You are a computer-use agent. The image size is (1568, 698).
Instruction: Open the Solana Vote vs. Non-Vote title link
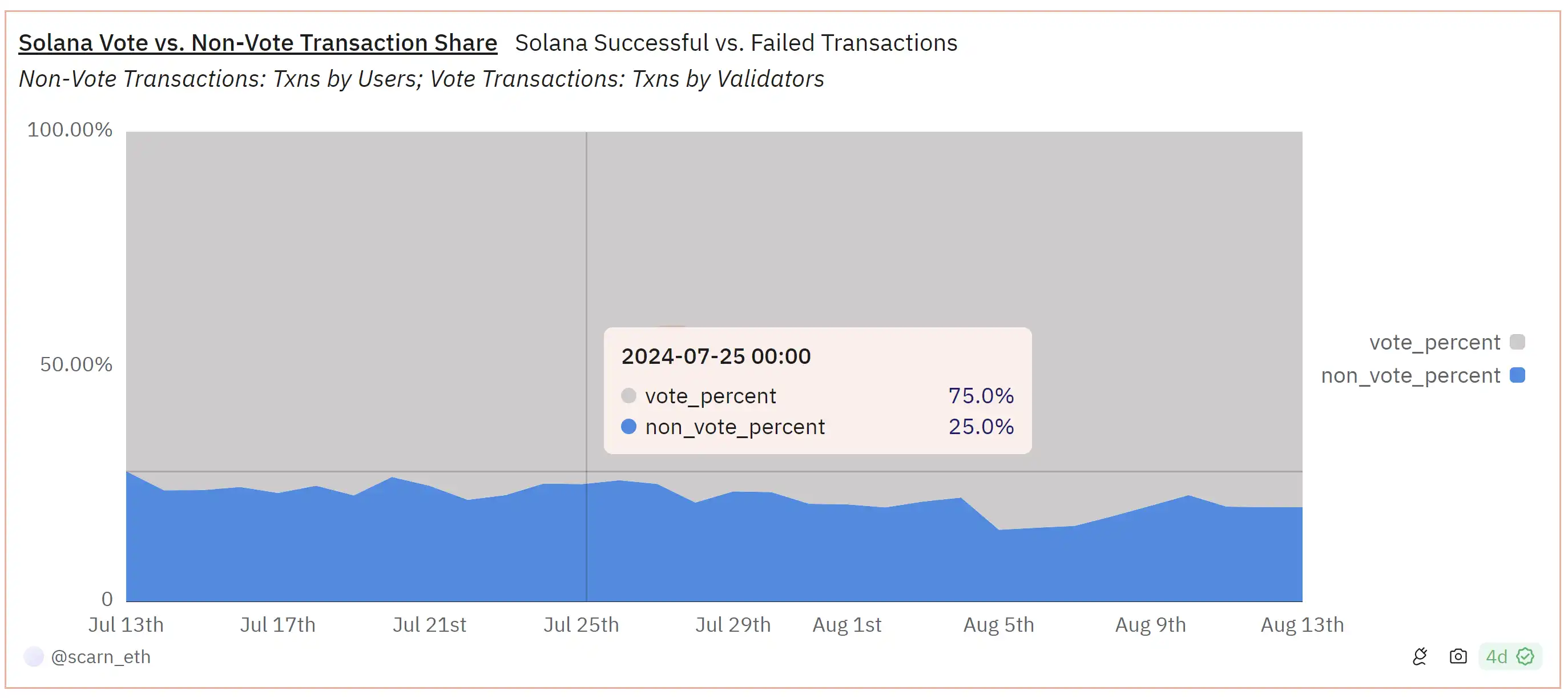click(x=257, y=43)
